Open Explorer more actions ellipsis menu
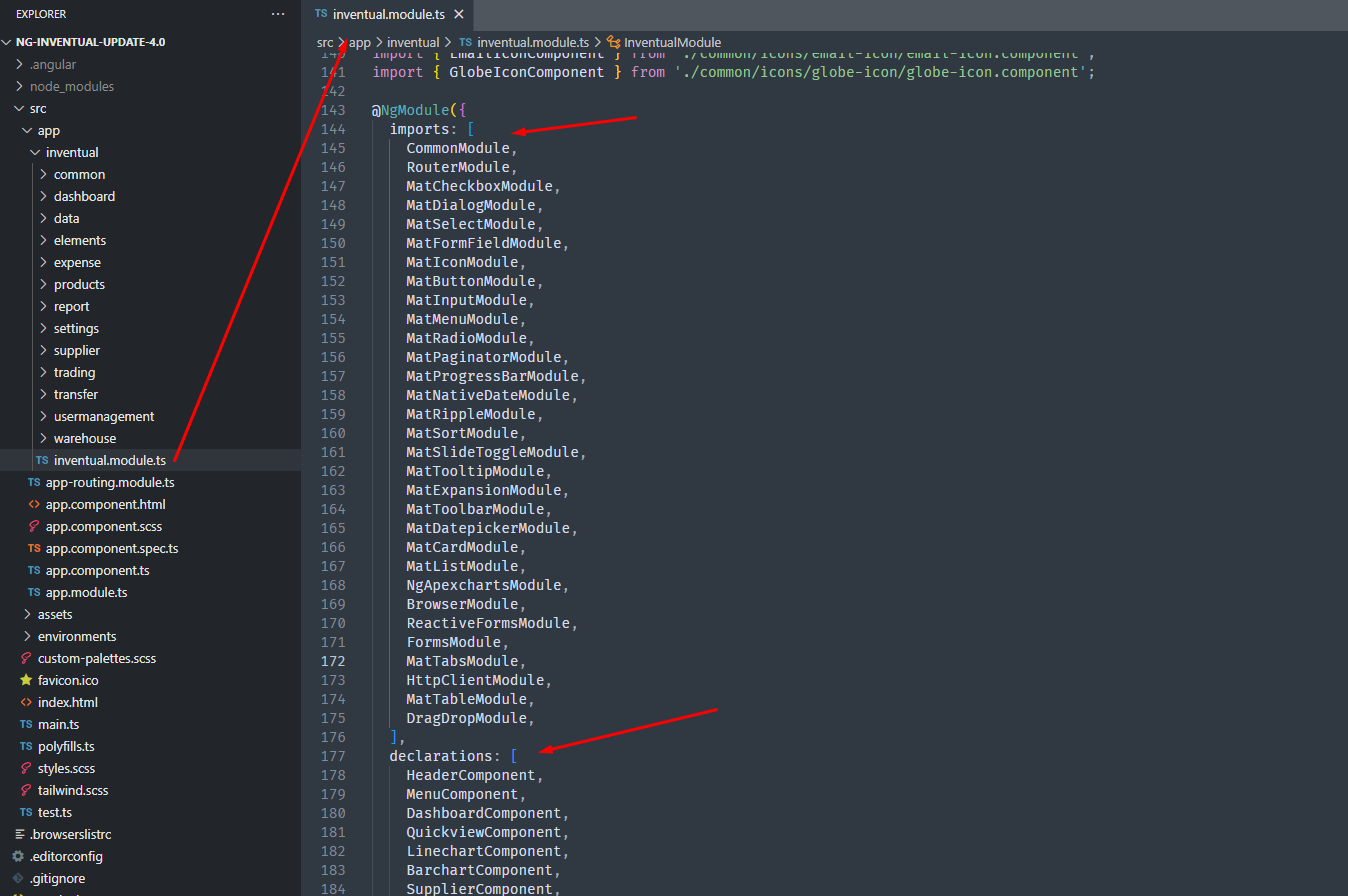The width and height of the screenshot is (1348, 896). [x=278, y=14]
